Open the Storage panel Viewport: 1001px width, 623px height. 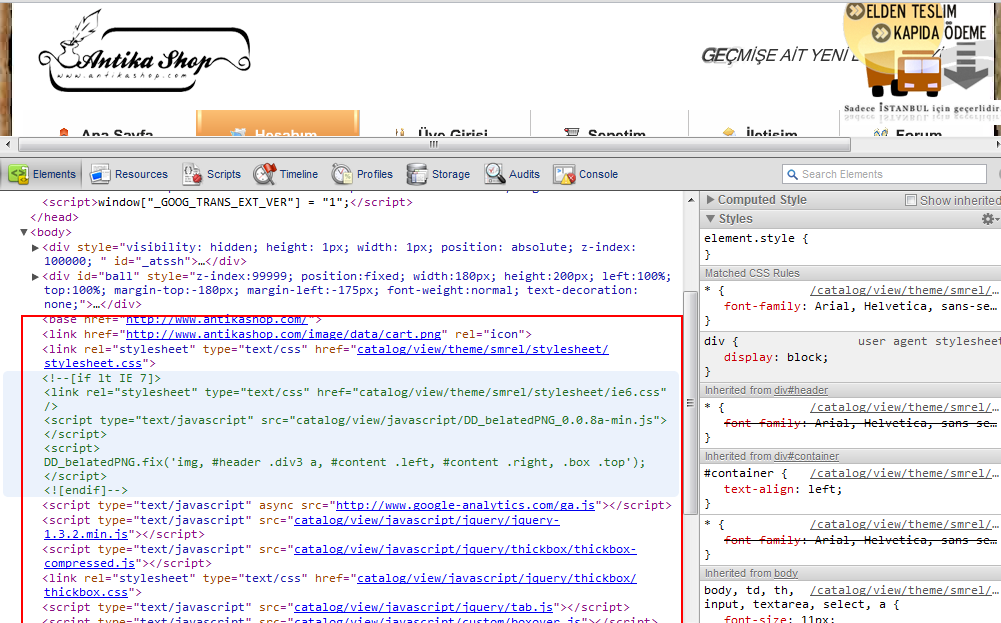[438, 174]
